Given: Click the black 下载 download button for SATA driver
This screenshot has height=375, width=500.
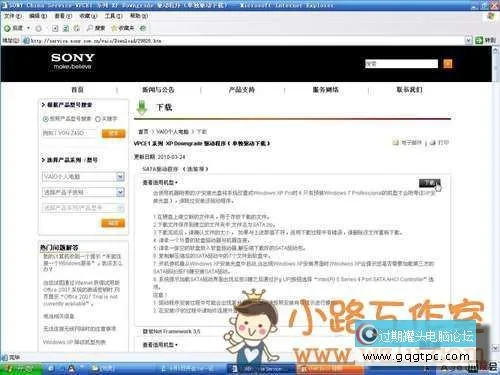Looking at the screenshot, I should [429, 183].
